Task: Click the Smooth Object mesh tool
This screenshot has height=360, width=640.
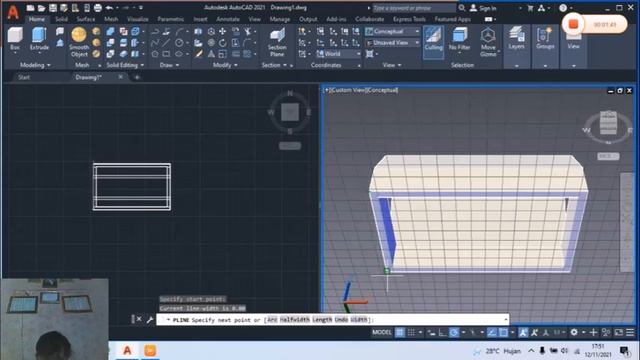Action: pos(79,42)
